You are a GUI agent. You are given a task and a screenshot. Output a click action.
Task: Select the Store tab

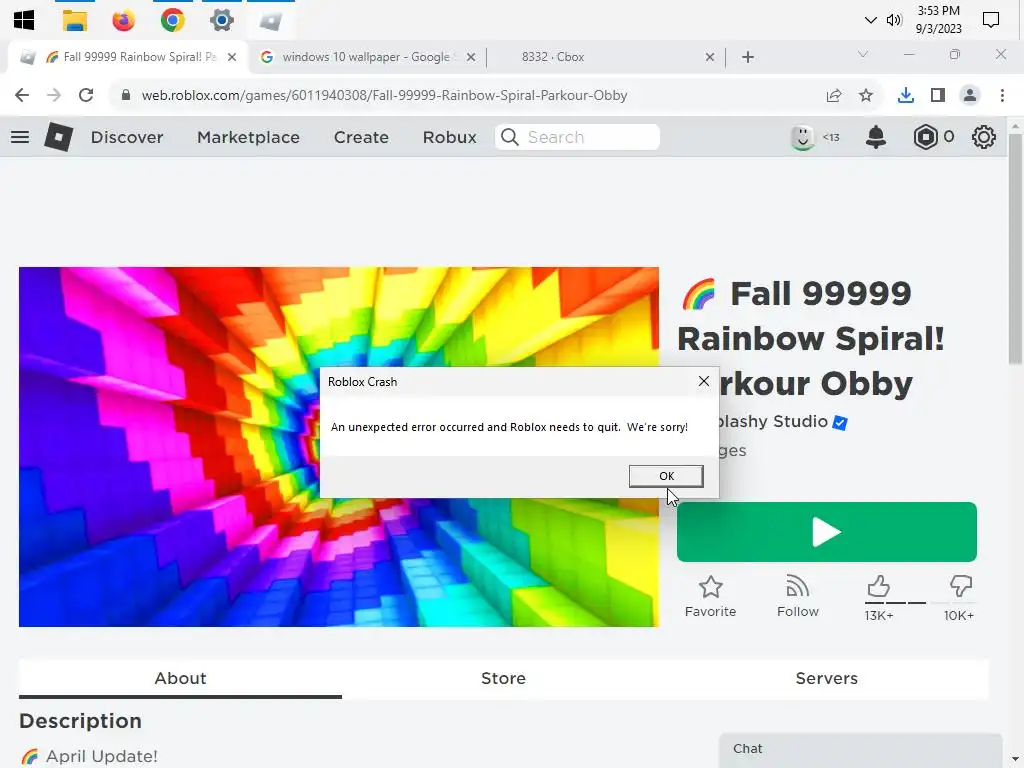click(x=503, y=679)
